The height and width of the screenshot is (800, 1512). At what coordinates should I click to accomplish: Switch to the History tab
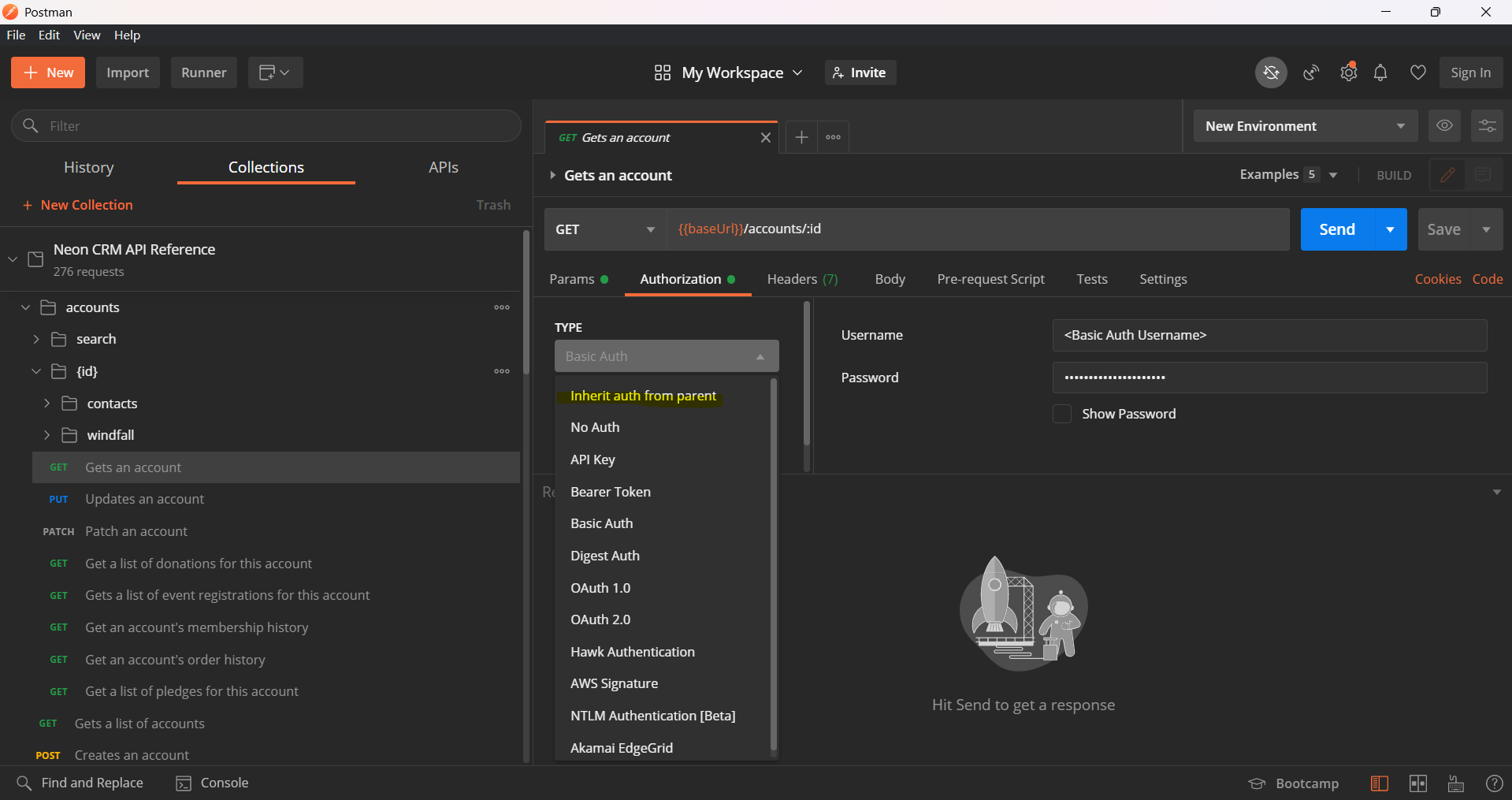point(89,167)
